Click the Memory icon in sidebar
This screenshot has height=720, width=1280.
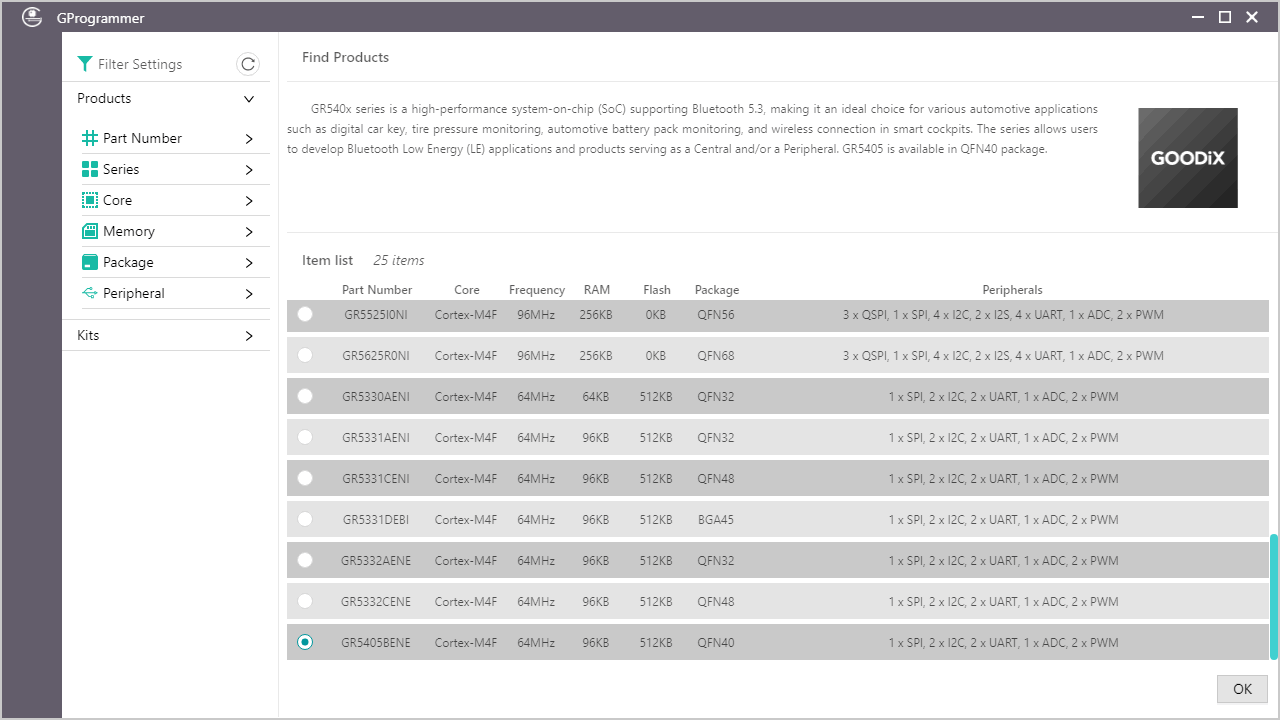pos(90,231)
